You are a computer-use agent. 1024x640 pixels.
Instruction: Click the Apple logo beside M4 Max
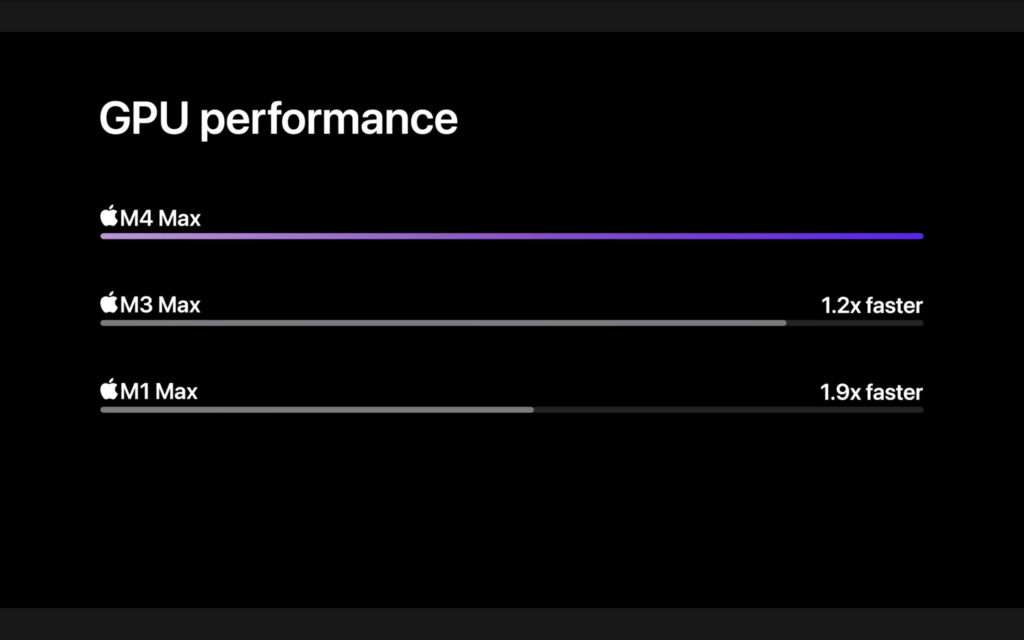[109, 216]
